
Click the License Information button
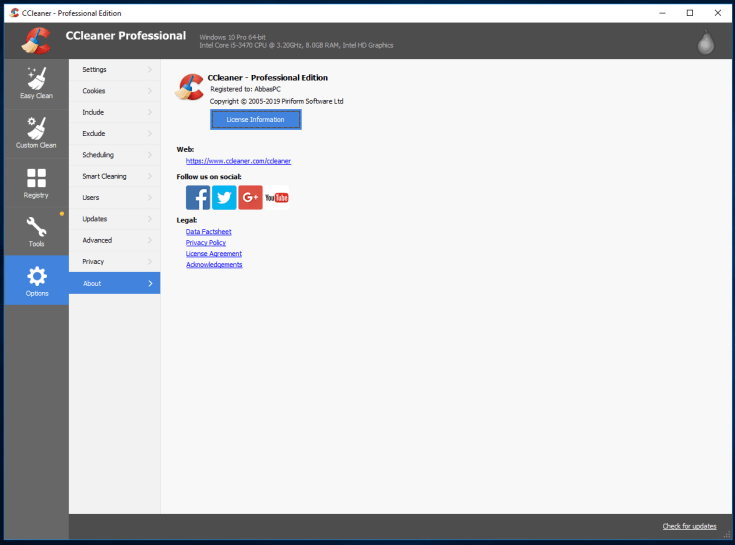[255, 119]
